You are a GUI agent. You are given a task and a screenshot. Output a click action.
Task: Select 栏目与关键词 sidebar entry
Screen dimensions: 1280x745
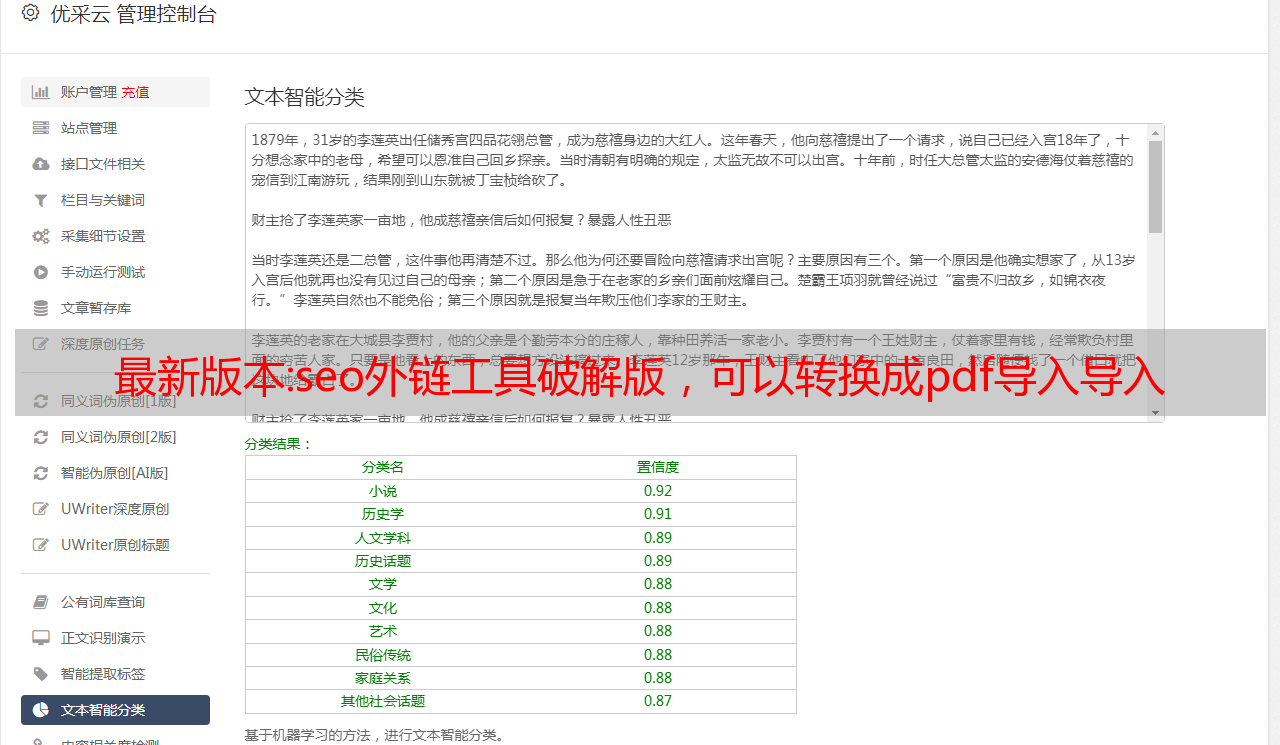pos(115,200)
